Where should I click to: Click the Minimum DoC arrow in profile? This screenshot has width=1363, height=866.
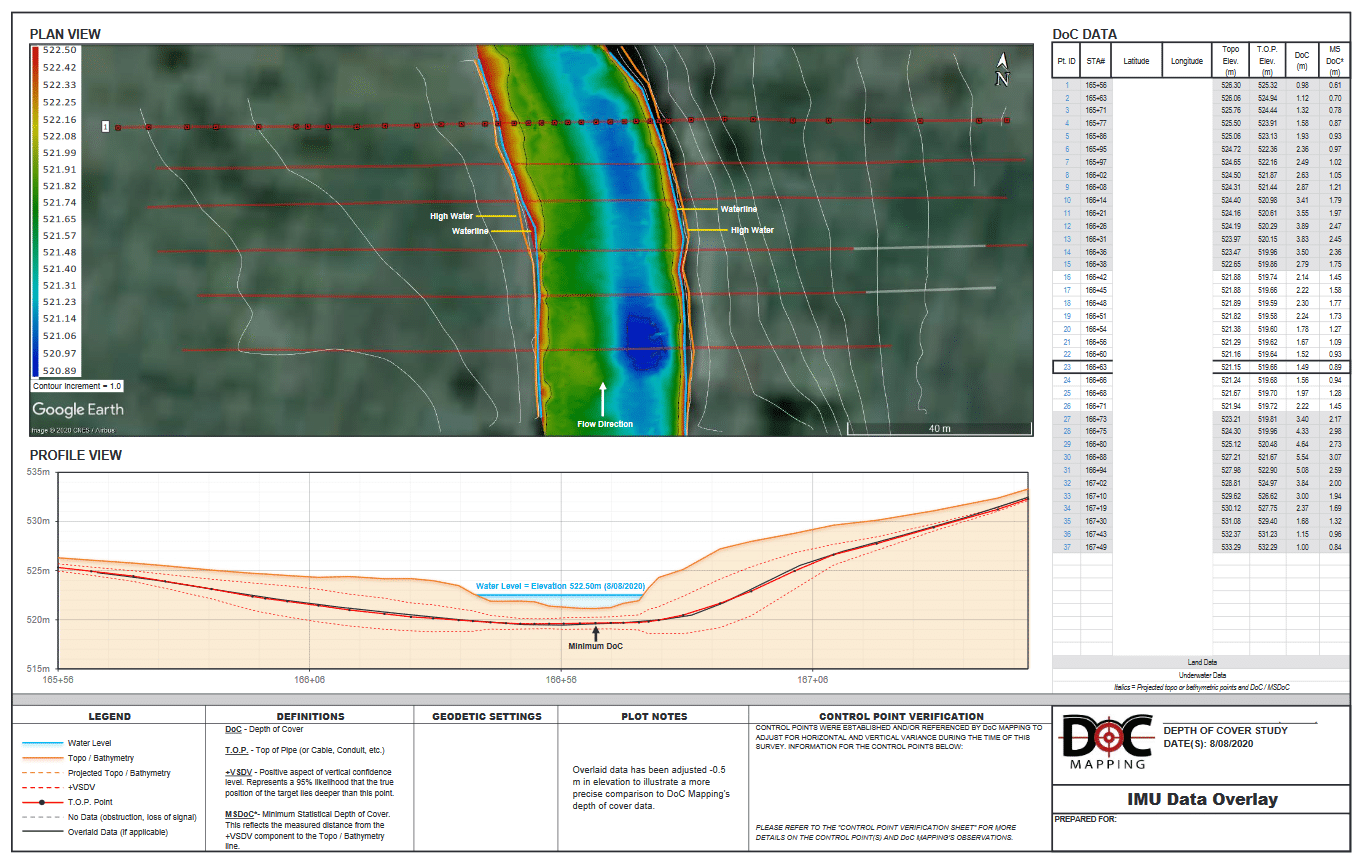pyautogui.click(x=596, y=632)
